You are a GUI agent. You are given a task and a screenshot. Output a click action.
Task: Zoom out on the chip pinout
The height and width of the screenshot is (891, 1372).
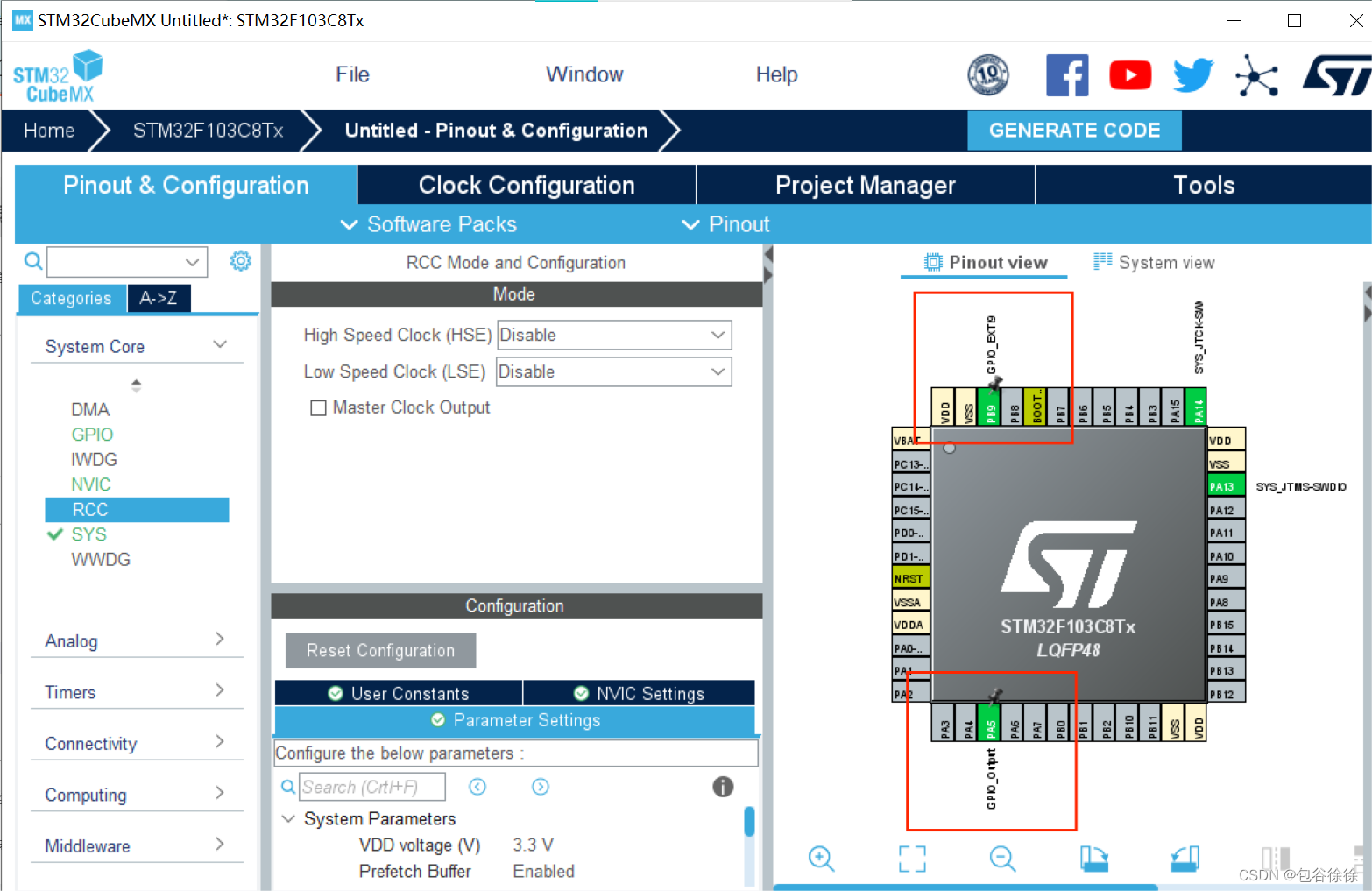[x=1002, y=859]
